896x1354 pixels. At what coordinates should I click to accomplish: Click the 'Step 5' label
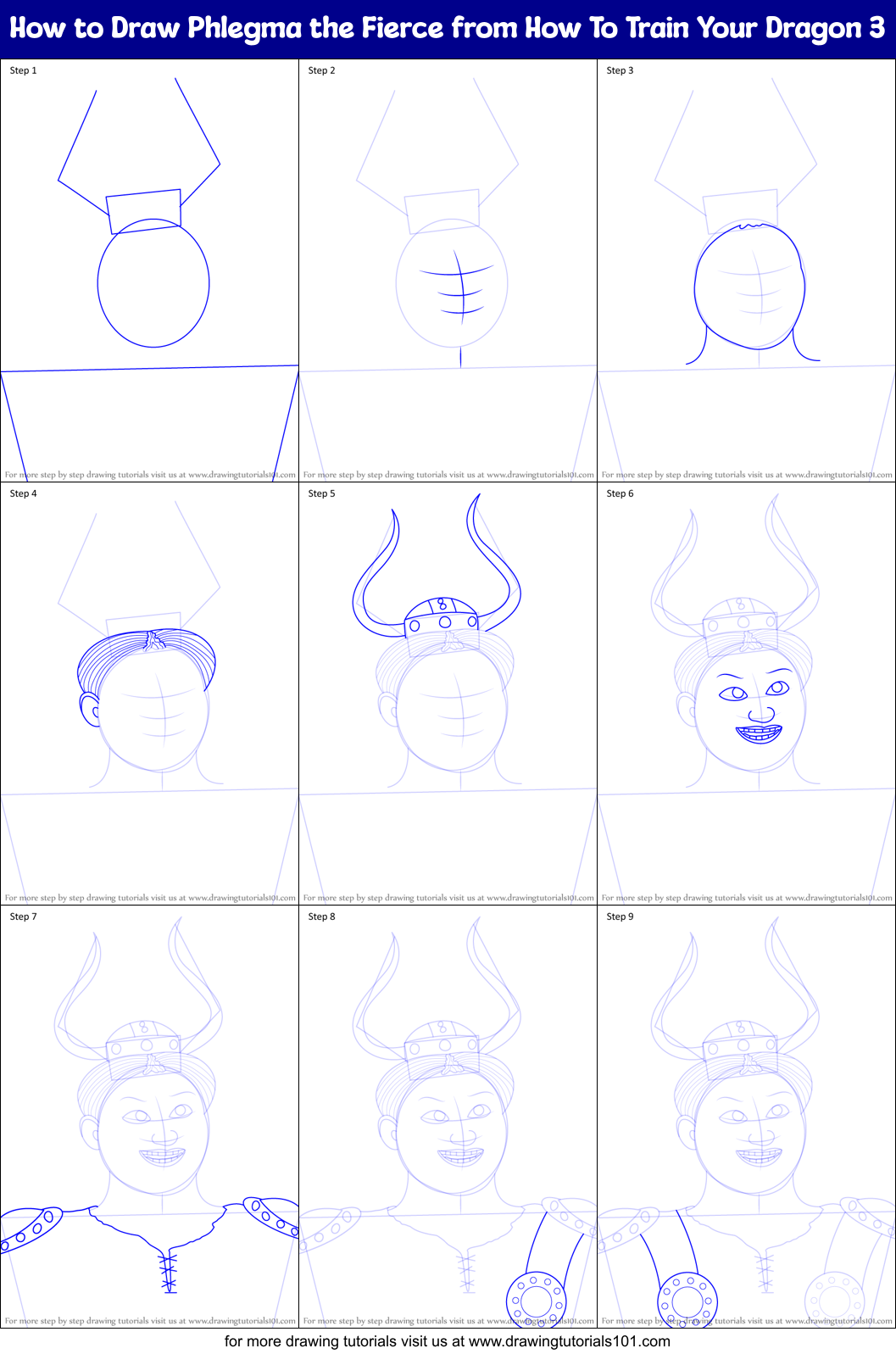[x=321, y=493]
